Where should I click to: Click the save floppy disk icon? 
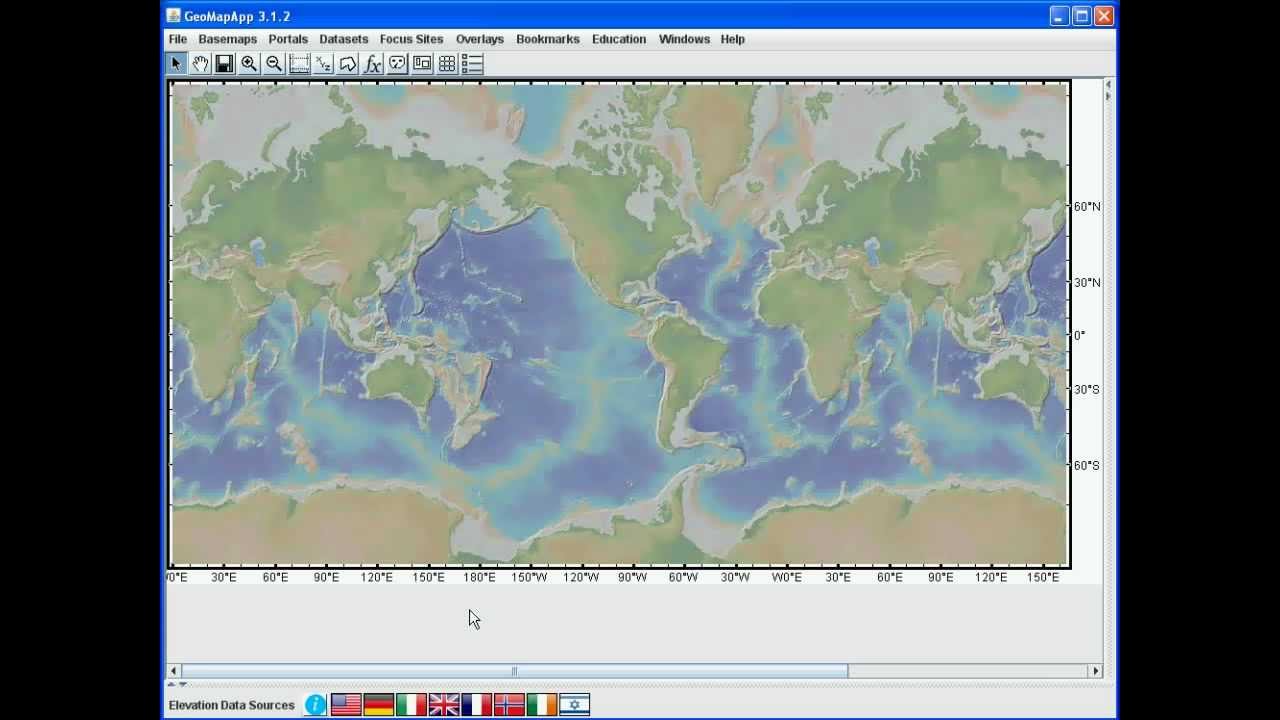click(x=225, y=64)
